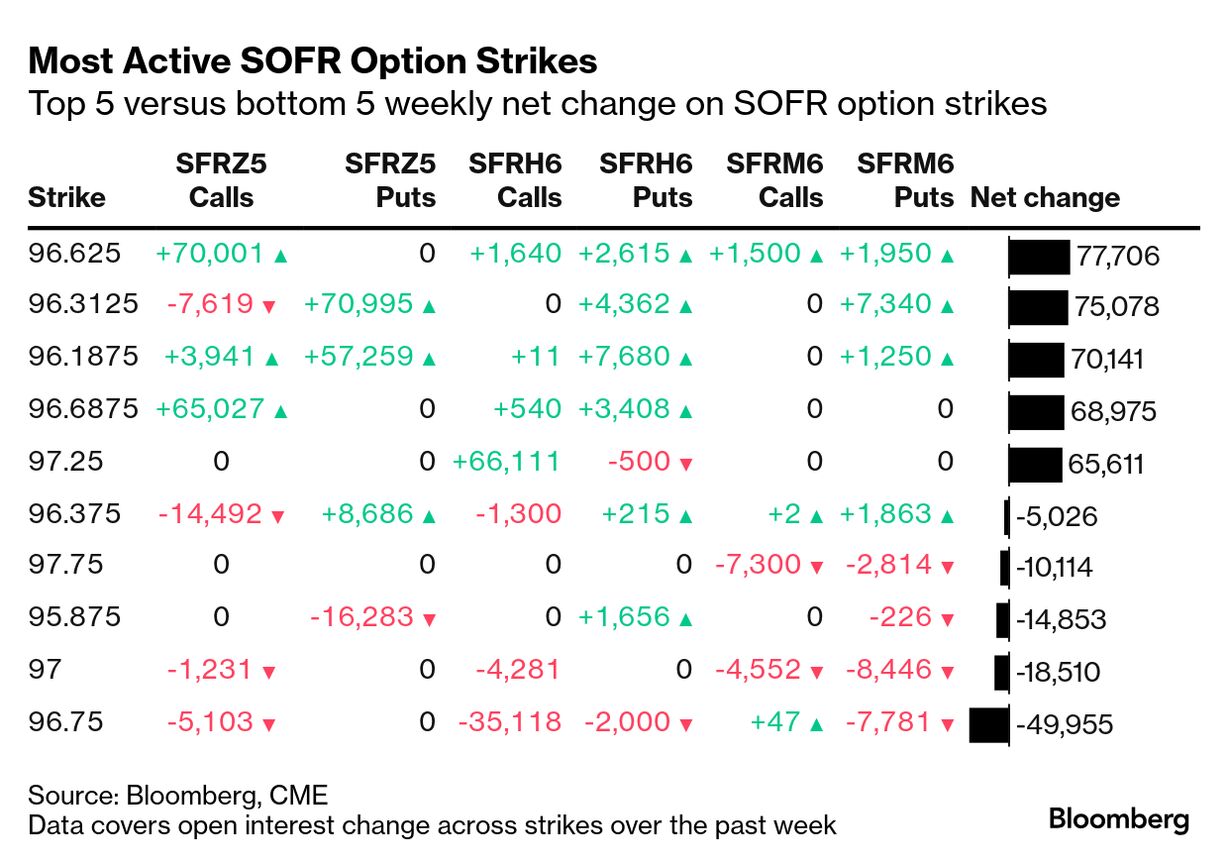Click the SFRZ5 Calls column header
This screenshot has width=1228, height=864.
pos(221,180)
